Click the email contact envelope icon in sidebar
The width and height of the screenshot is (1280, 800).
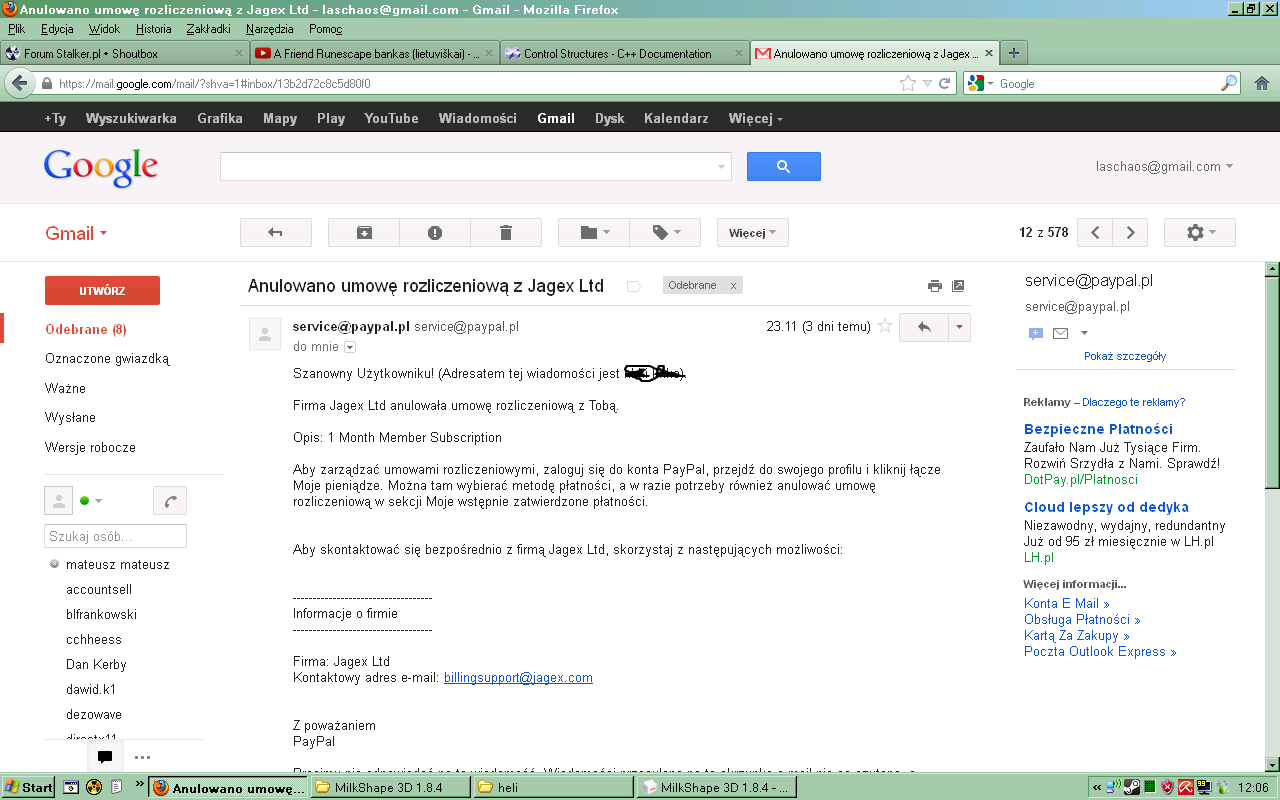(x=1060, y=333)
